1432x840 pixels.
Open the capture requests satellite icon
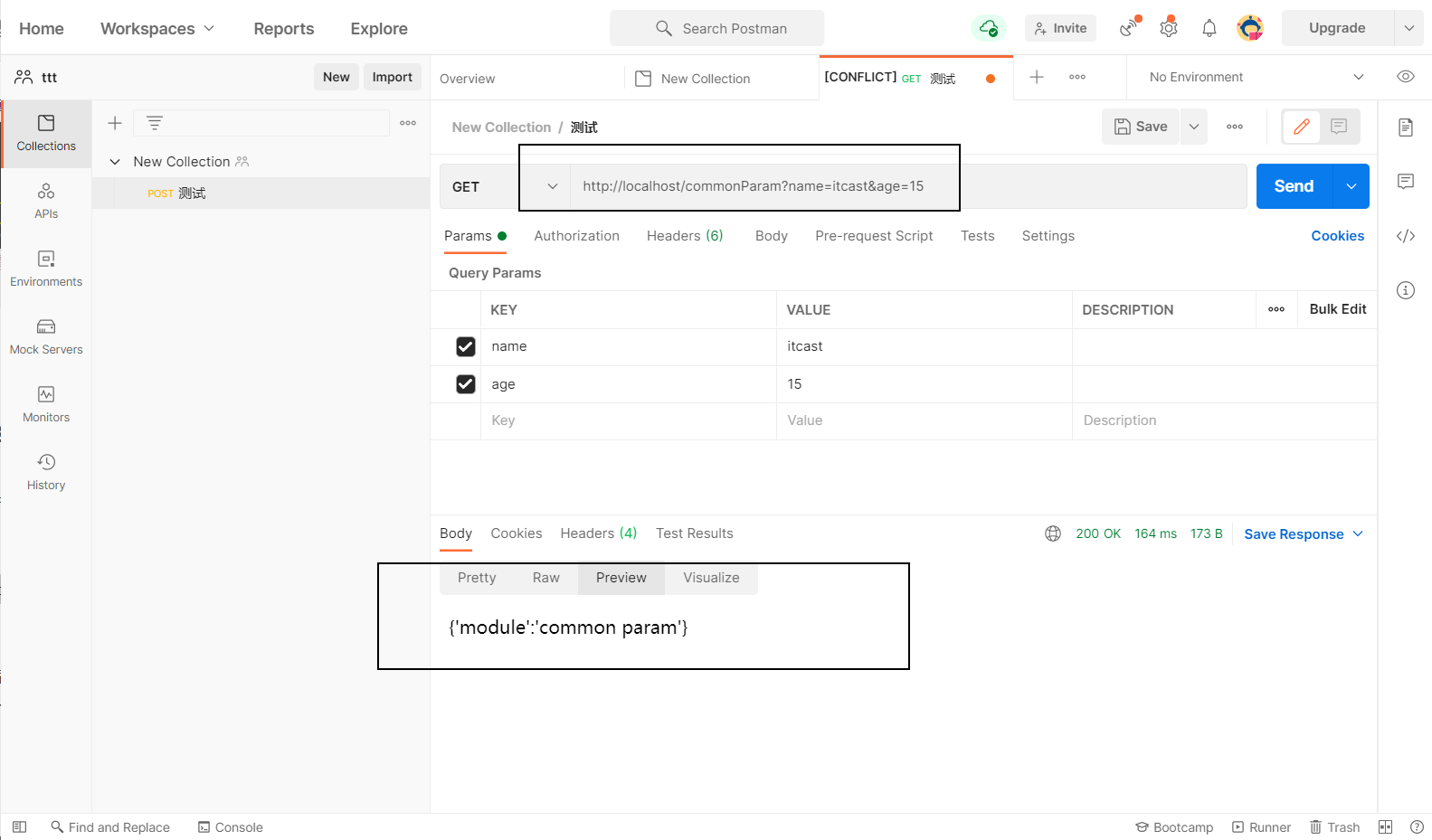(x=1129, y=28)
